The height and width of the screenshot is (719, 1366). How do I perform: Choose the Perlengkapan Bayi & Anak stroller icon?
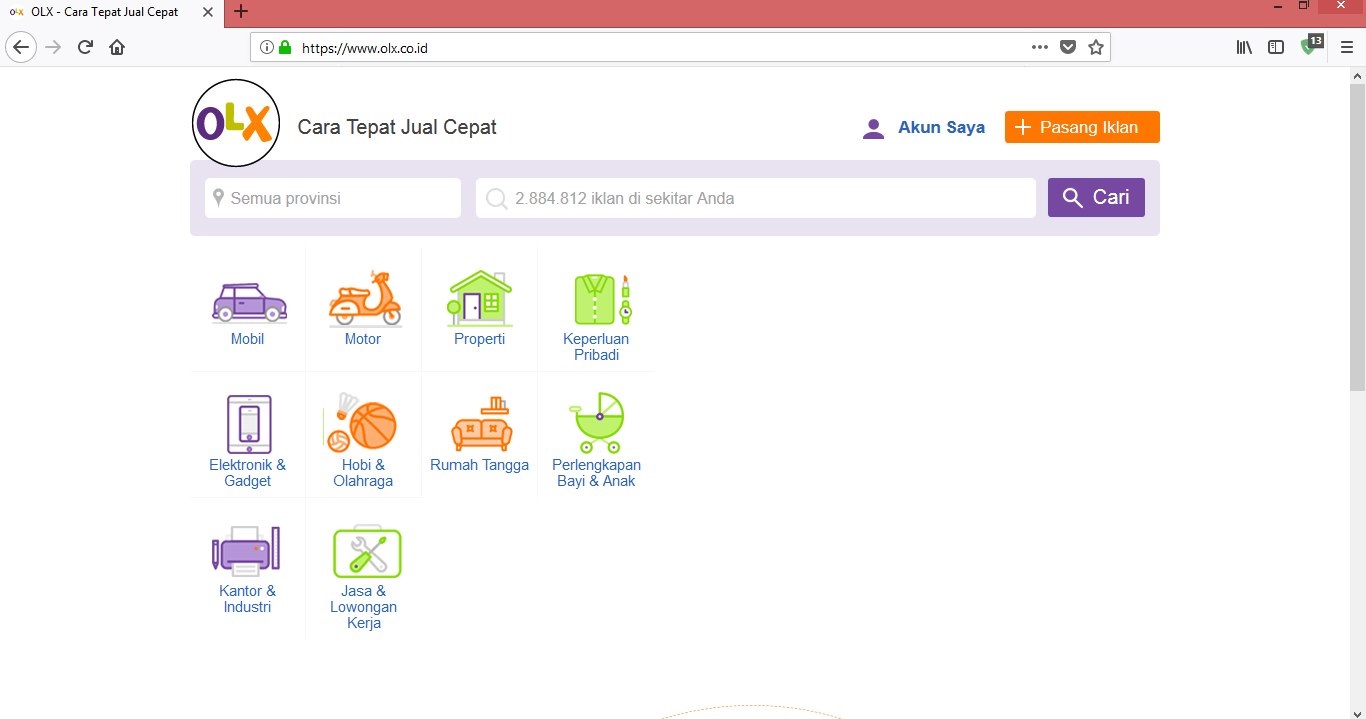point(596,423)
